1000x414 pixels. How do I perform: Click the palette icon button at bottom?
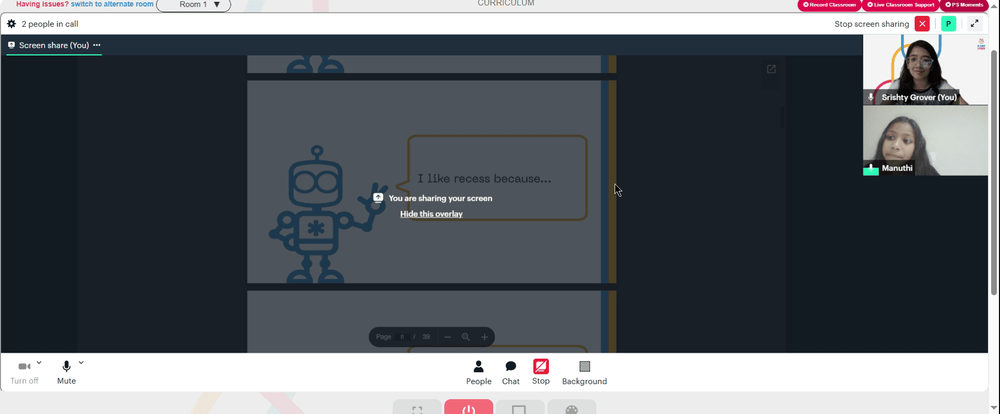point(571,407)
